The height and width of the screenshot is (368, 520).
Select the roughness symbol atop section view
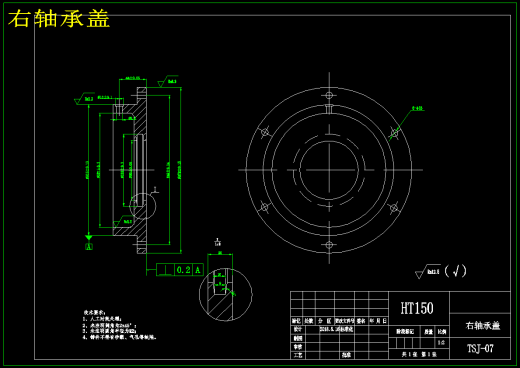click(168, 81)
